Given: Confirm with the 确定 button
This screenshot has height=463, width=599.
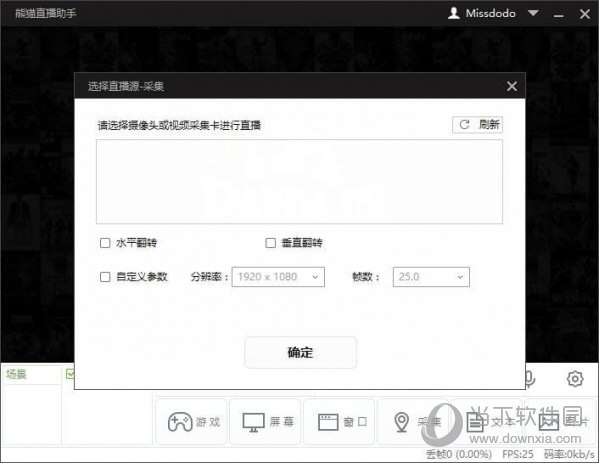Looking at the screenshot, I should (301, 352).
